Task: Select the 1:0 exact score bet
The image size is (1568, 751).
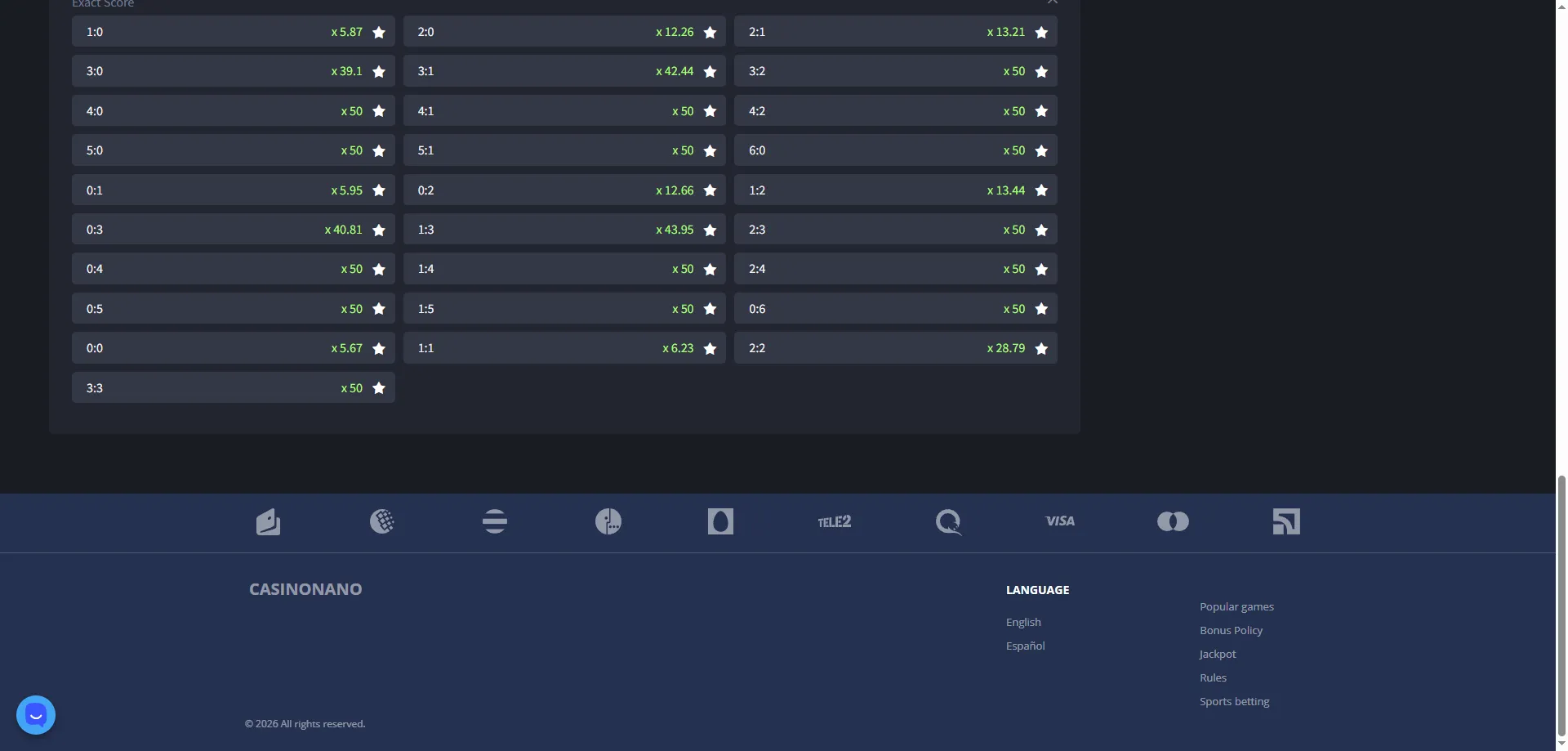Action: pyautogui.click(x=234, y=32)
